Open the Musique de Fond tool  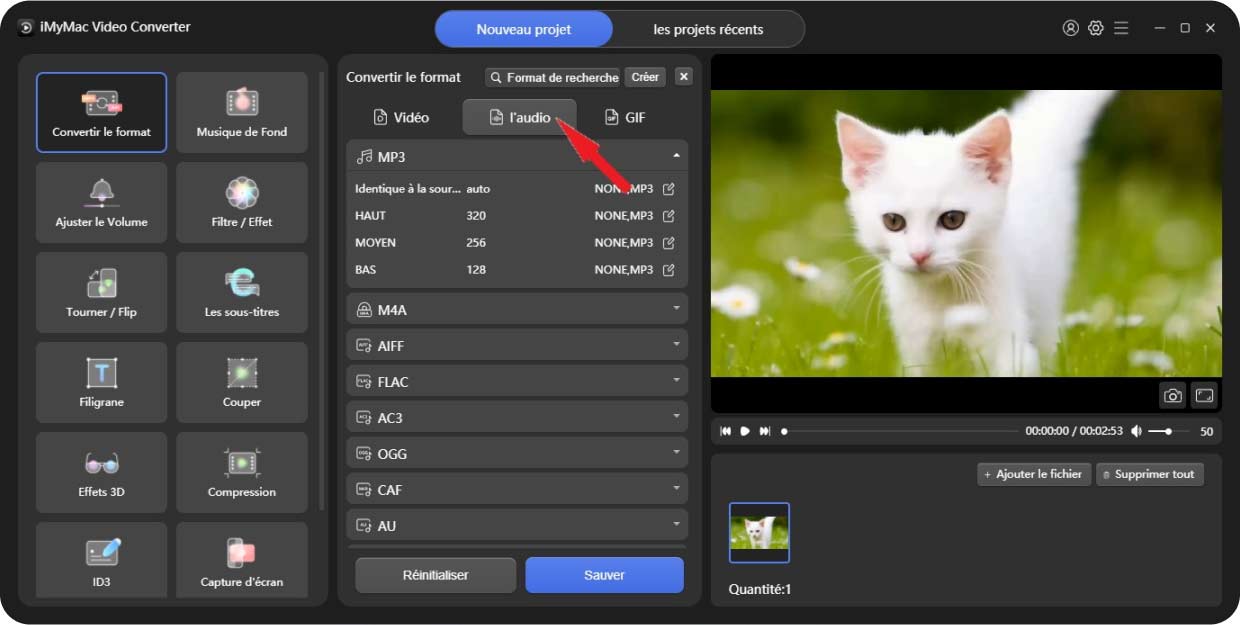(x=242, y=112)
